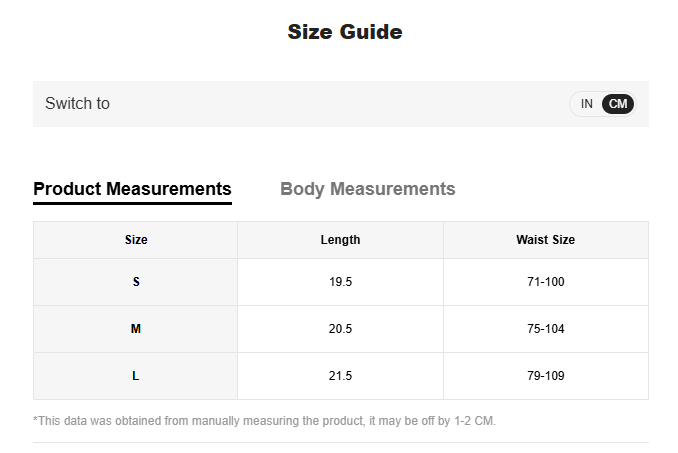678x453 pixels.
Task: Open the Product Measurements tab
Action: [132, 189]
